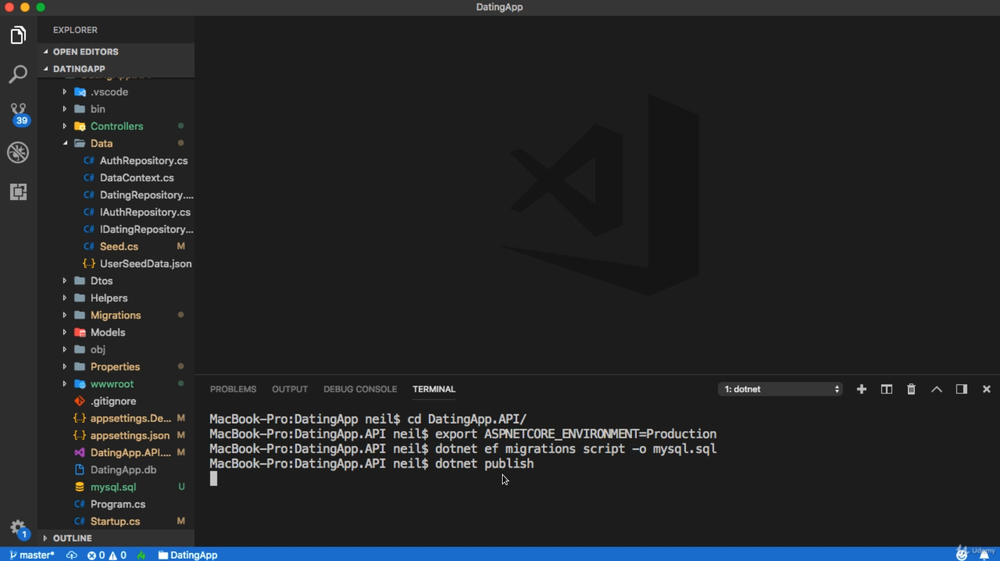Screen dimensions: 1000x561
Task: Expand the Dtos folder
Action: pyautogui.click(x=116, y=280)
